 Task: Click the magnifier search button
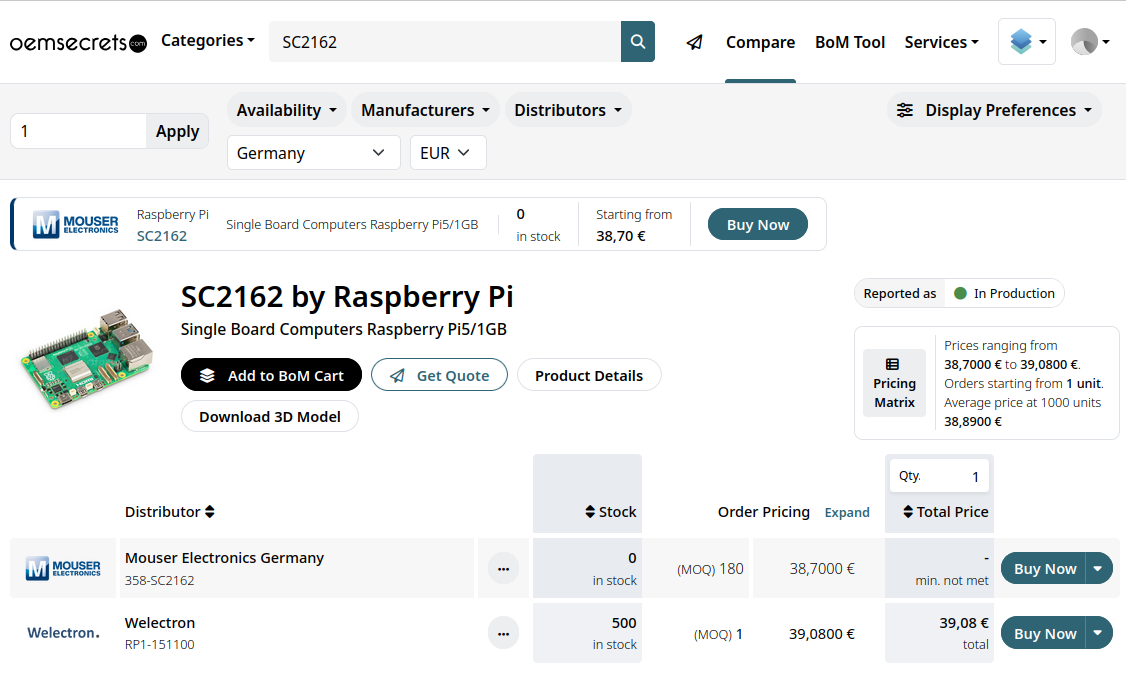638,42
